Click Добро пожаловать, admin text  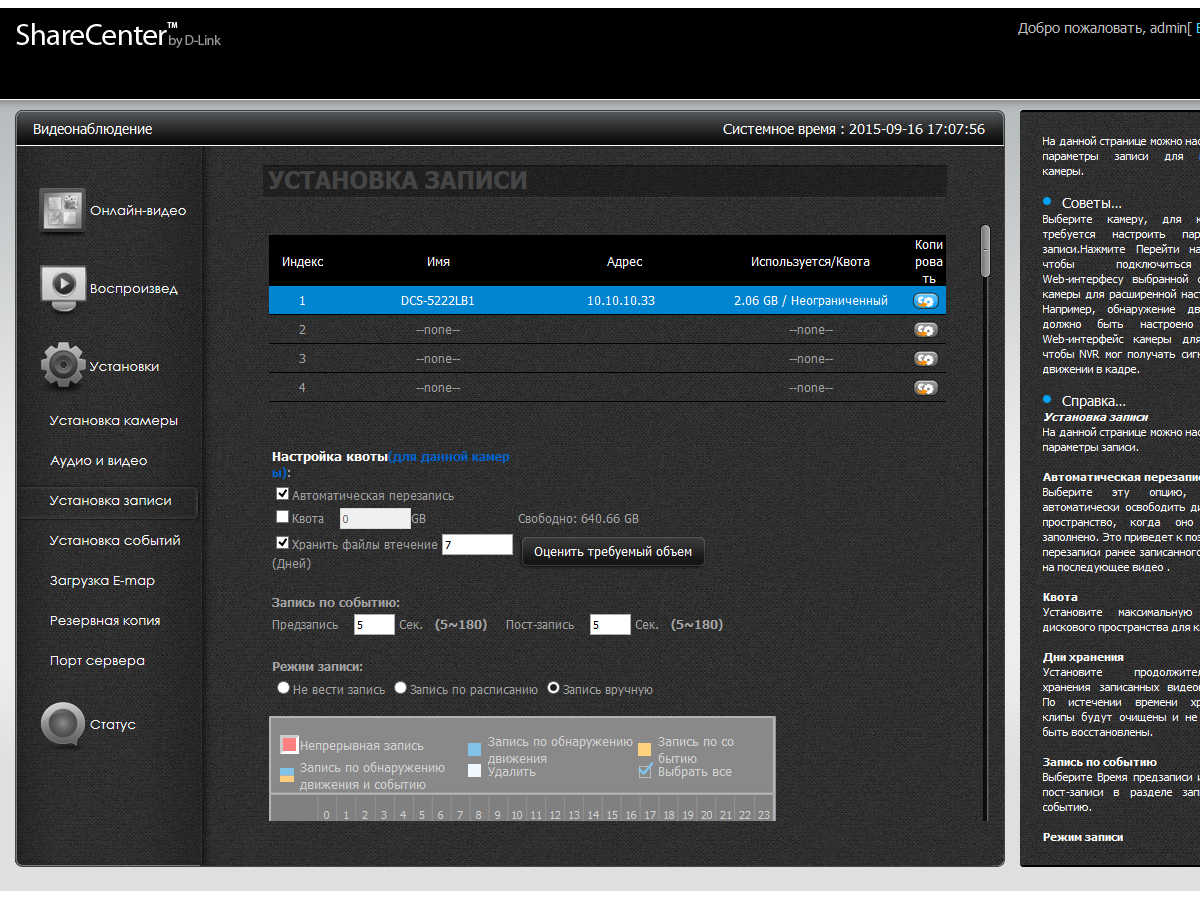click(x=1102, y=28)
